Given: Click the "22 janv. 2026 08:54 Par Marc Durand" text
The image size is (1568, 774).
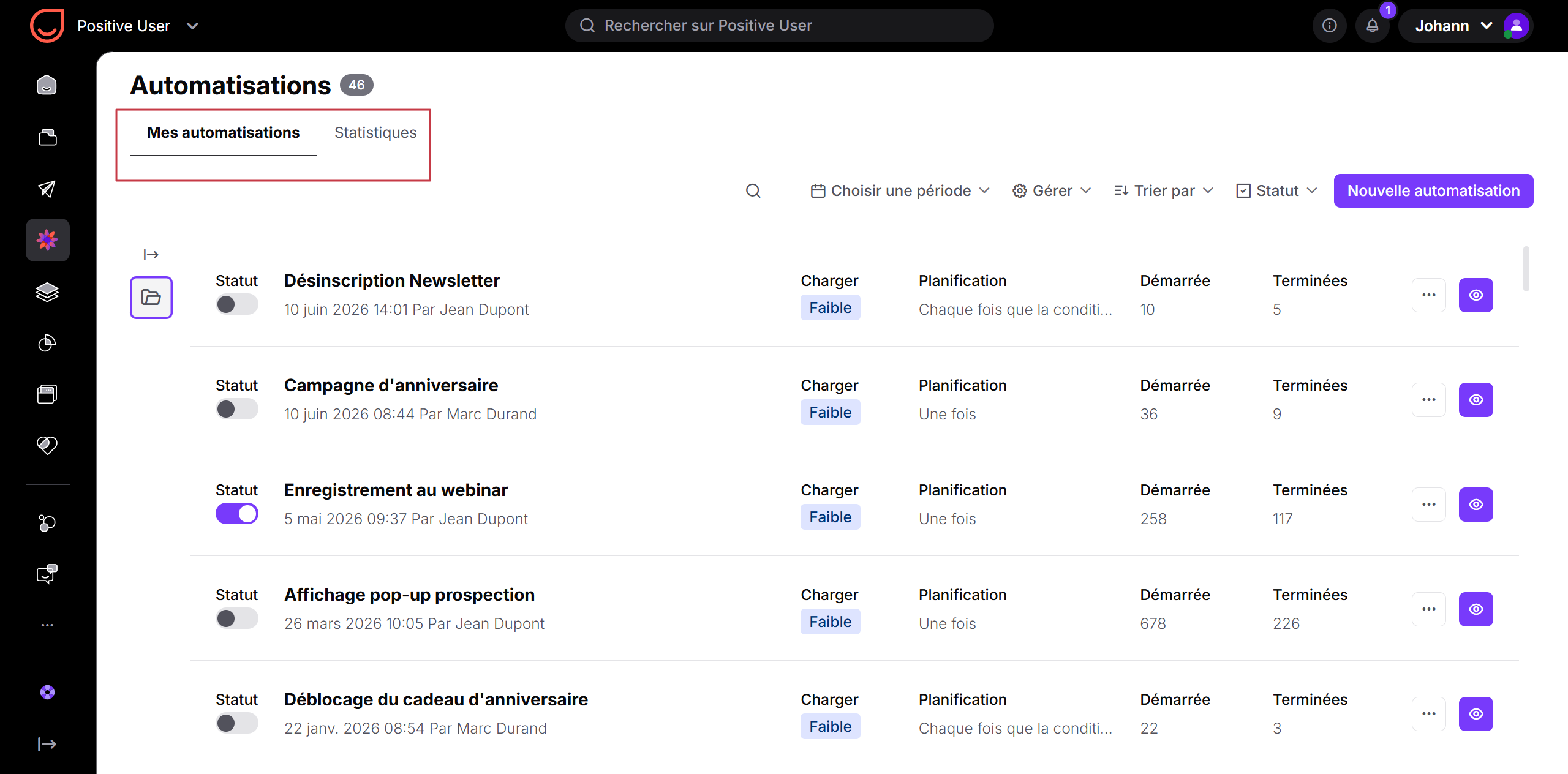Looking at the screenshot, I should point(415,729).
